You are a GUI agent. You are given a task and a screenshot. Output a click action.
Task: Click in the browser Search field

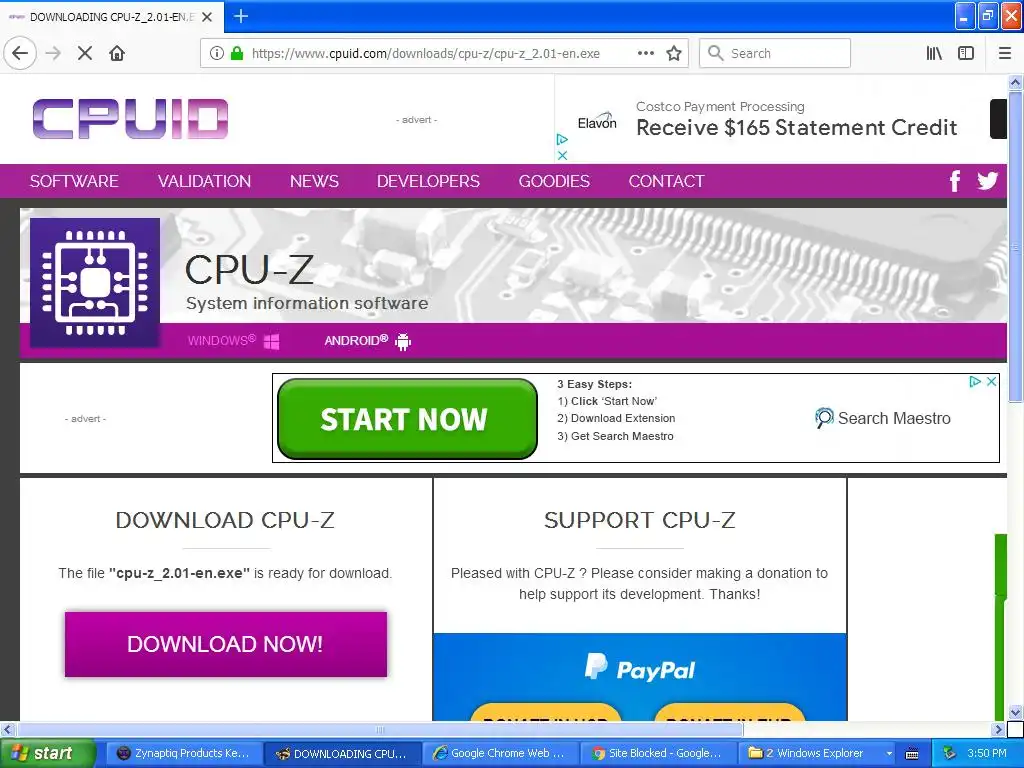click(x=775, y=53)
